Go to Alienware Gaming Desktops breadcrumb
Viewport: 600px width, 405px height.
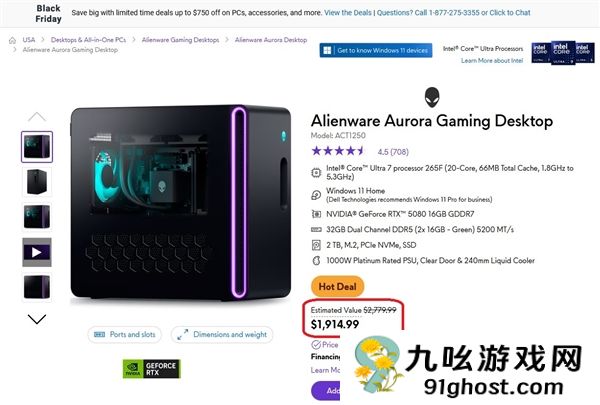pyautogui.click(x=181, y=40)
